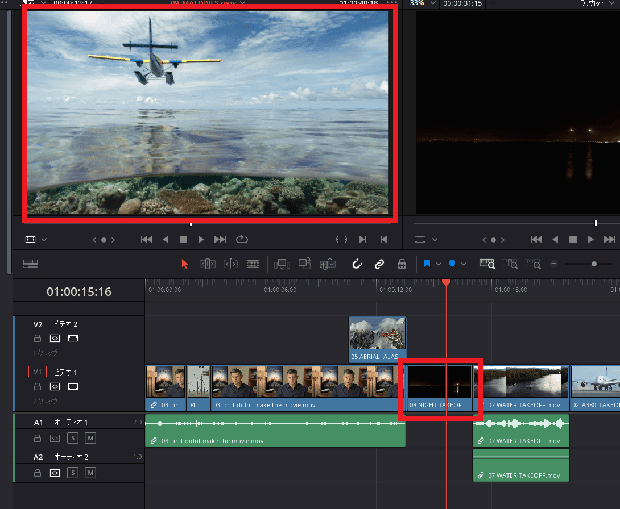Toggle Loop playback in source viewer

click(242, 239)
